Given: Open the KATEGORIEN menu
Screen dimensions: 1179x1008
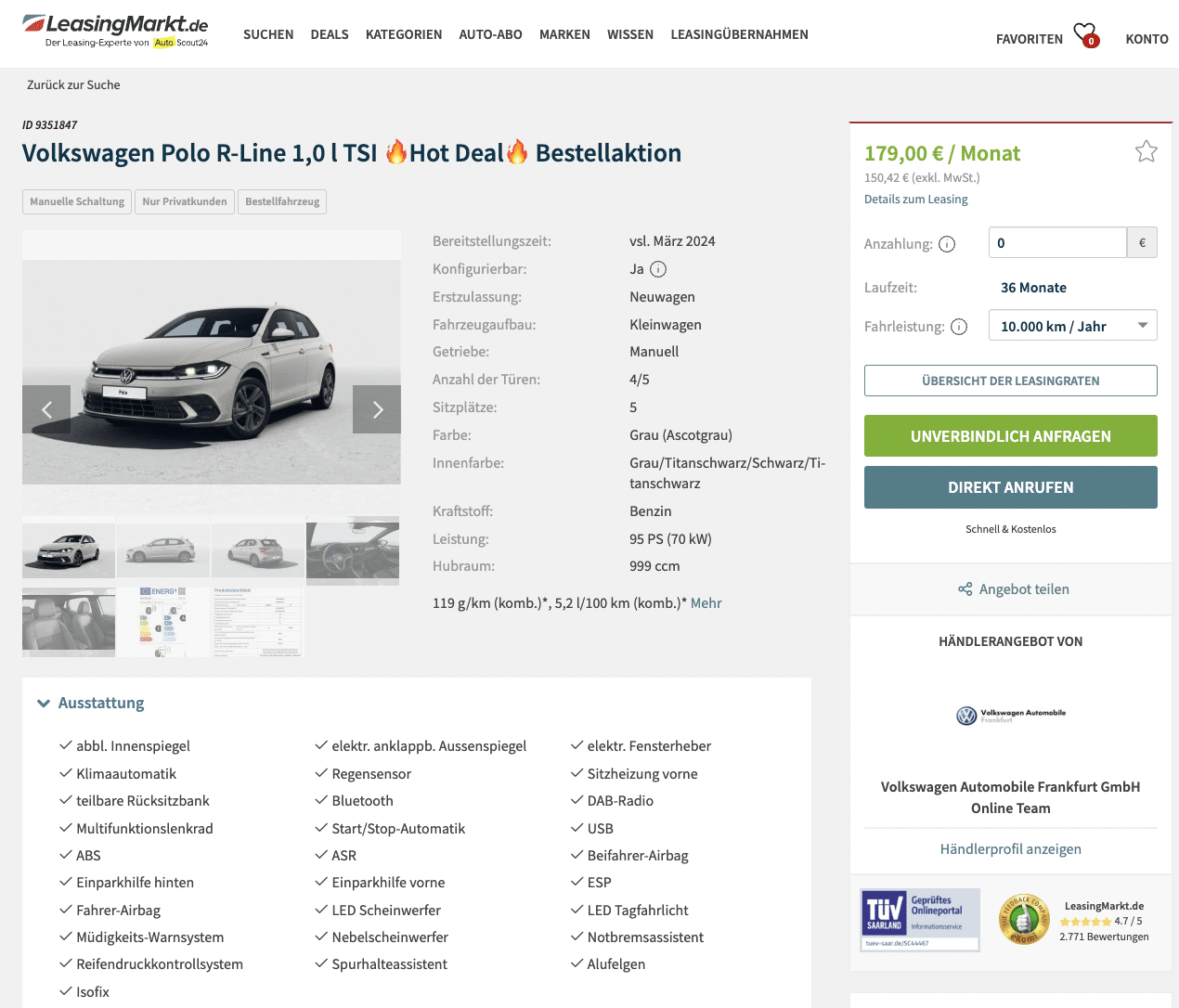Looking at the screenshot, I should (x=404, y=34).
